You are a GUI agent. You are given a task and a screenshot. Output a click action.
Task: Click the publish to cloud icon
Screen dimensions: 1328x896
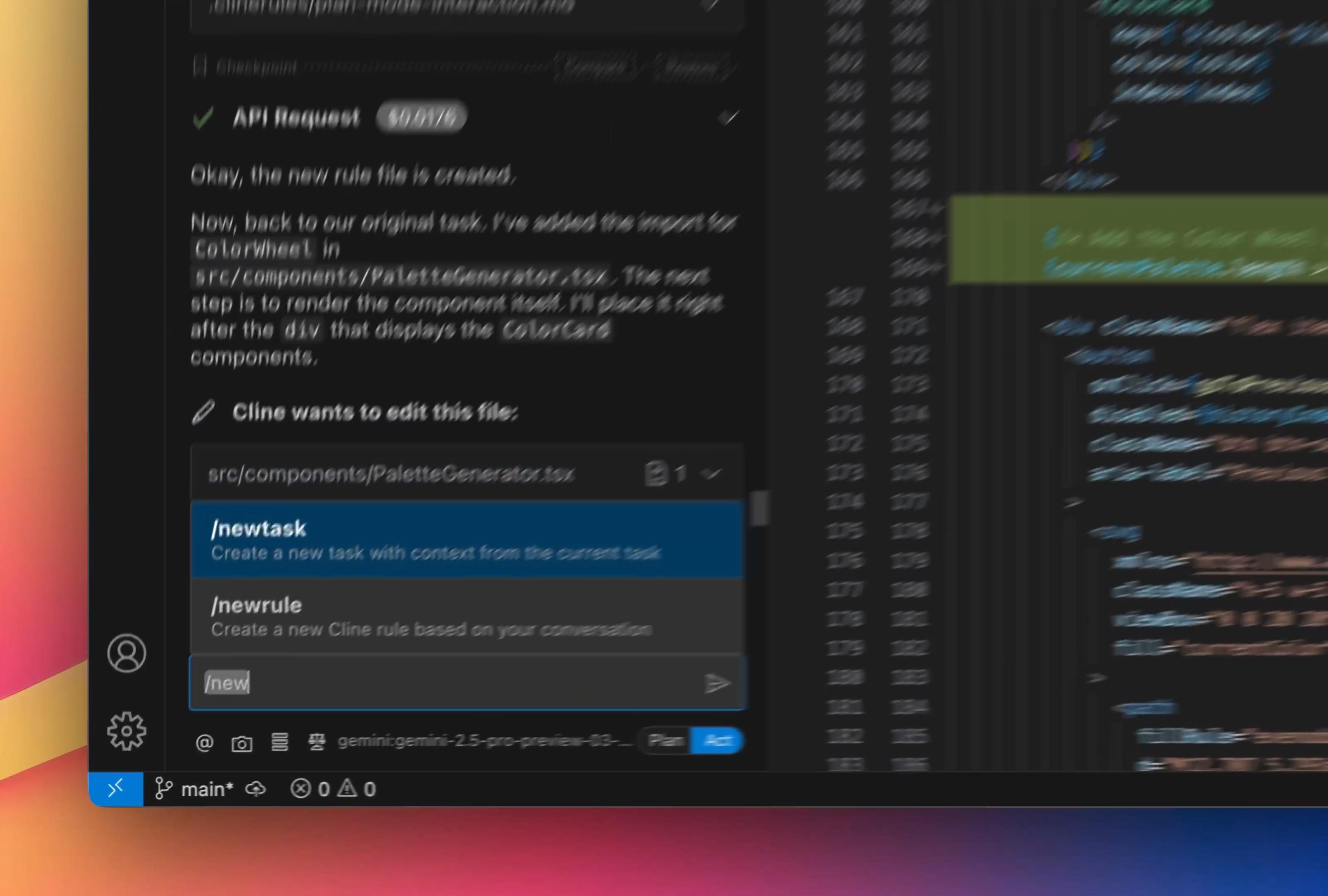click(255, 789)
